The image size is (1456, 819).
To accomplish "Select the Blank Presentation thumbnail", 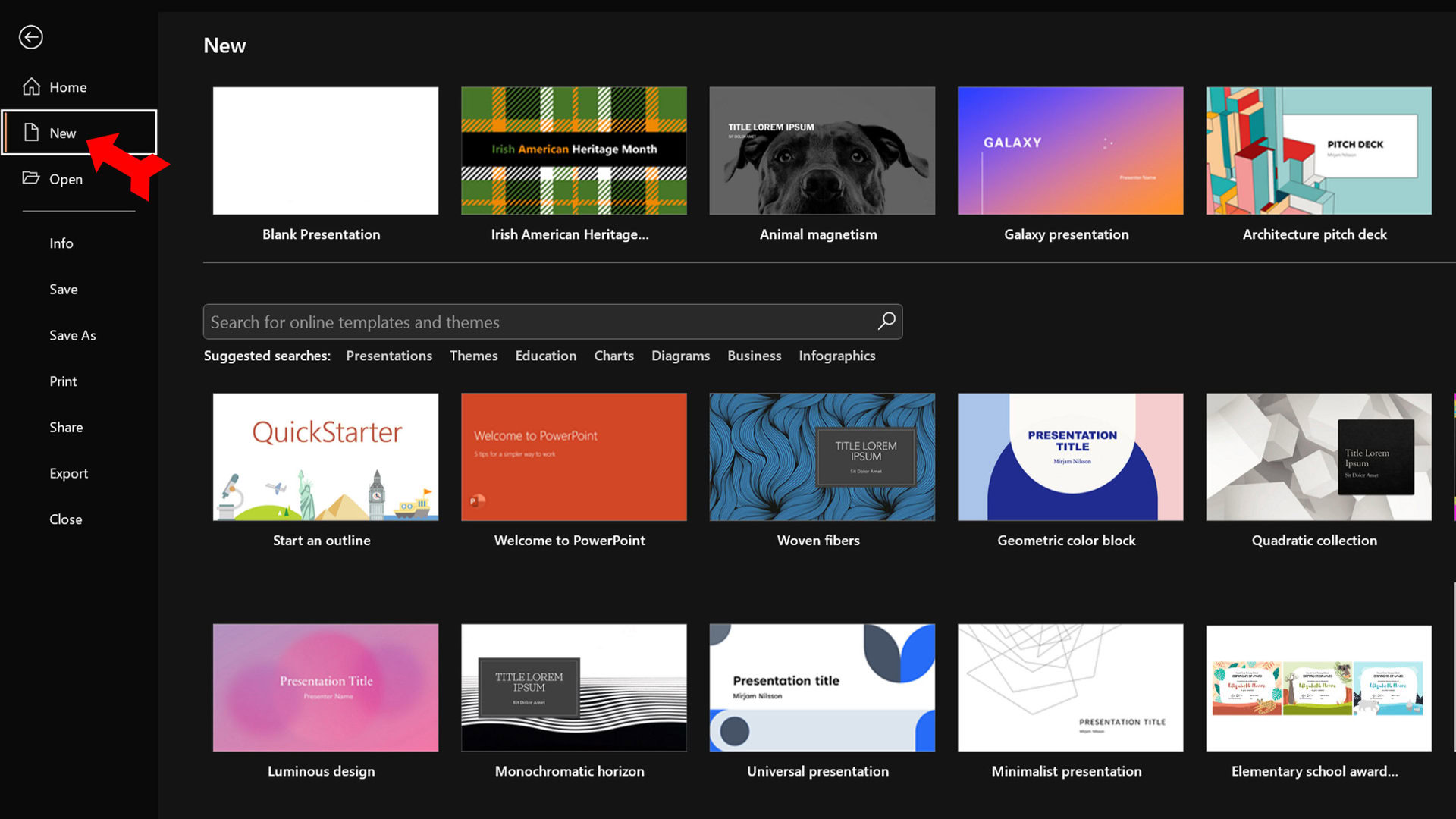I will click(325, 151).
